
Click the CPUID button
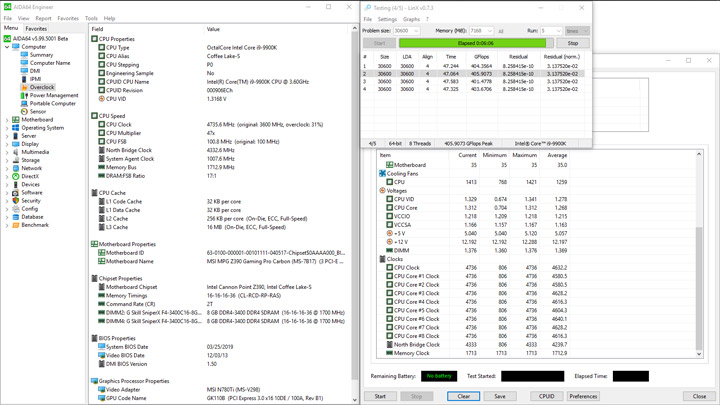tap(546, 396)
